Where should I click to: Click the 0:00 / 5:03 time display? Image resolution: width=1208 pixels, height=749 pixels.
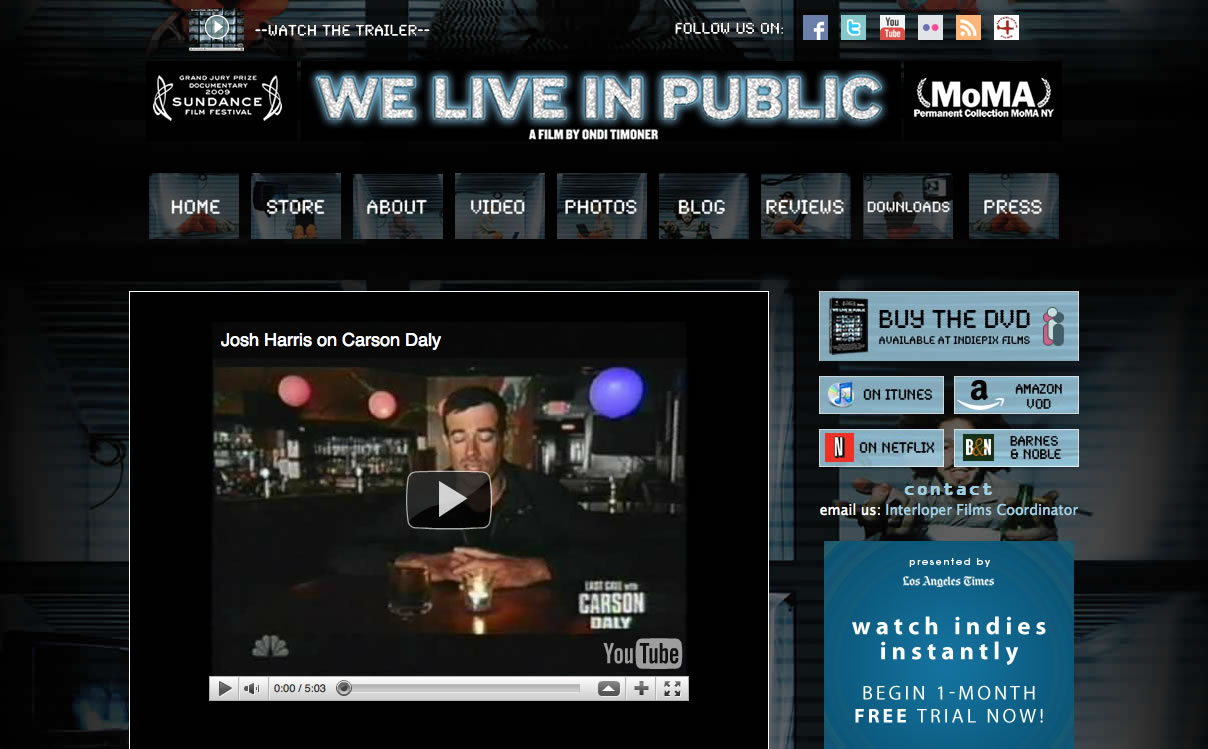pyautogui.click(x=300, y=688)
